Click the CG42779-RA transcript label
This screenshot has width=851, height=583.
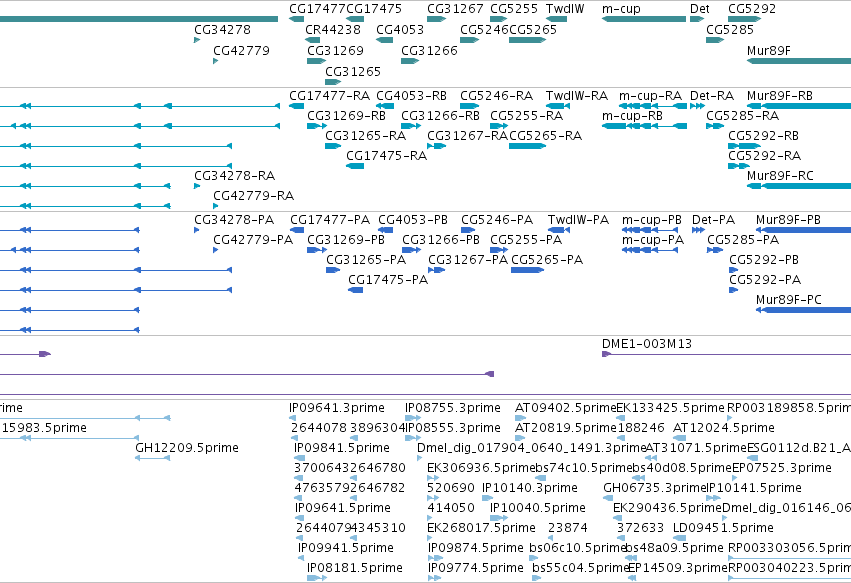(253, 195)
